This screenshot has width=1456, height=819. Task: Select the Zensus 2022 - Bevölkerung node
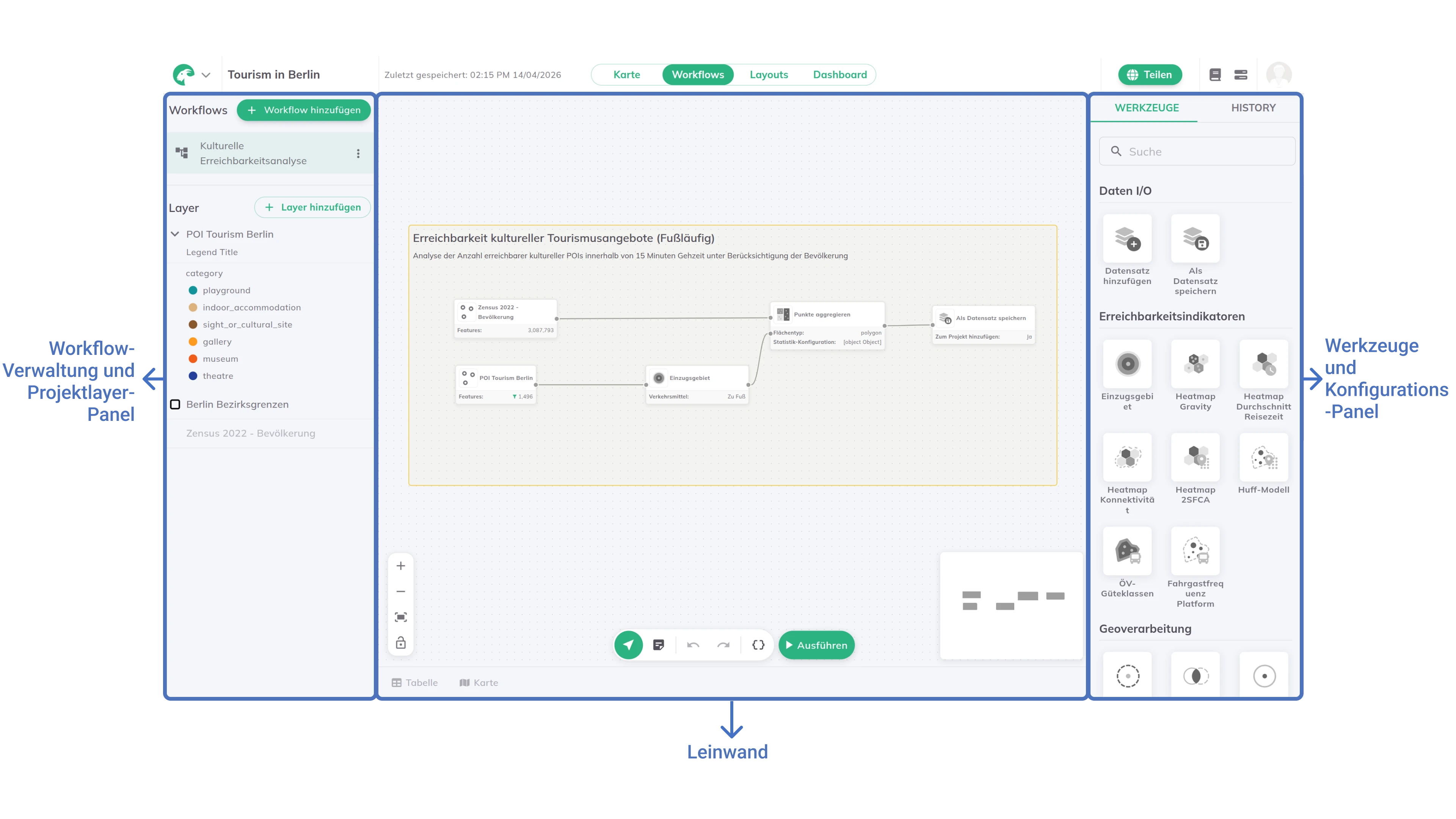tap(506, 319)
